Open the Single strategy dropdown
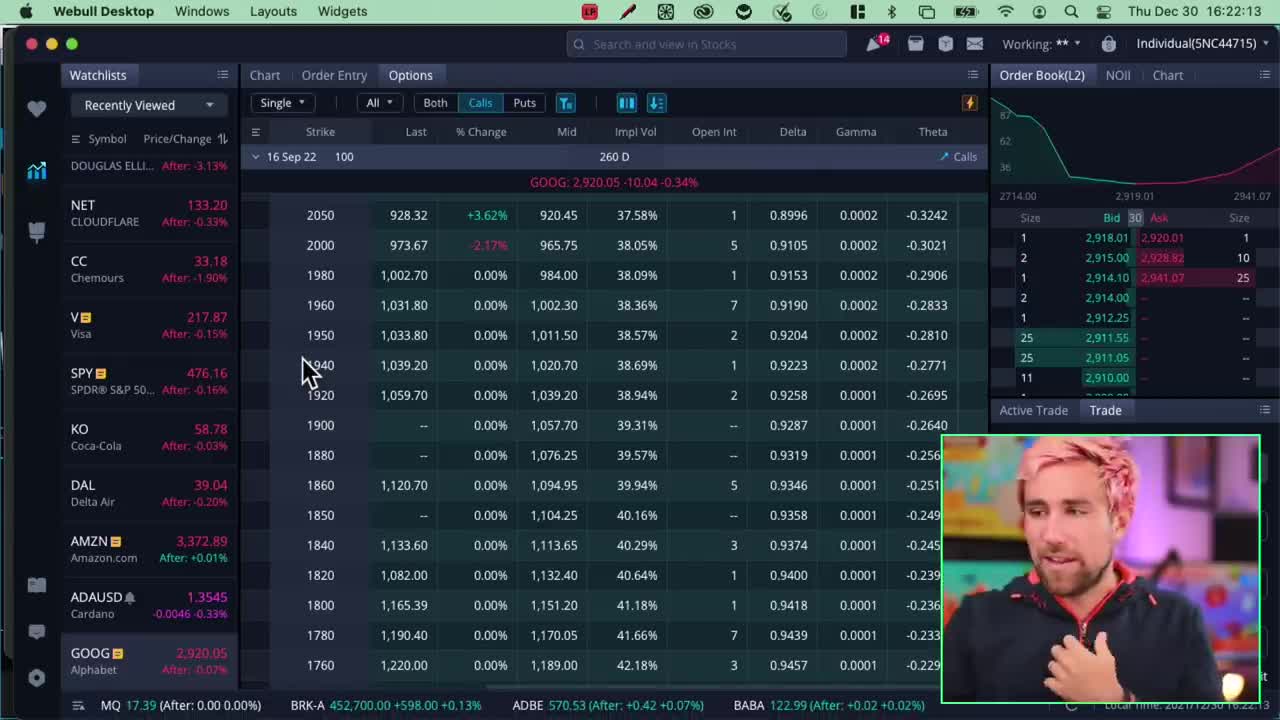Screen dimensions: 1280x720 pyautogui.click(x=283, y=103)
